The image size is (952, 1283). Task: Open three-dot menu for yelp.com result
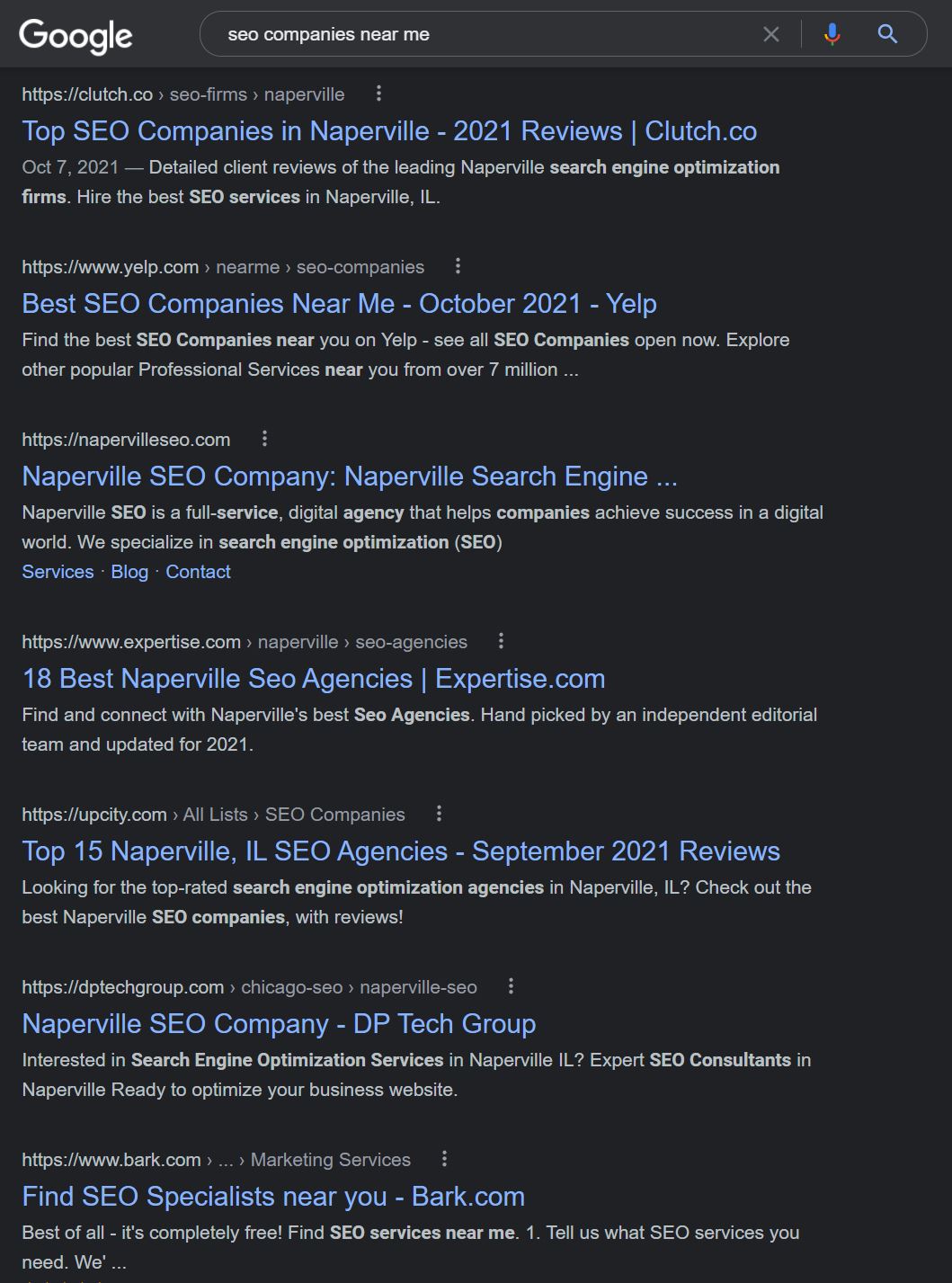[x=458, y=266]
